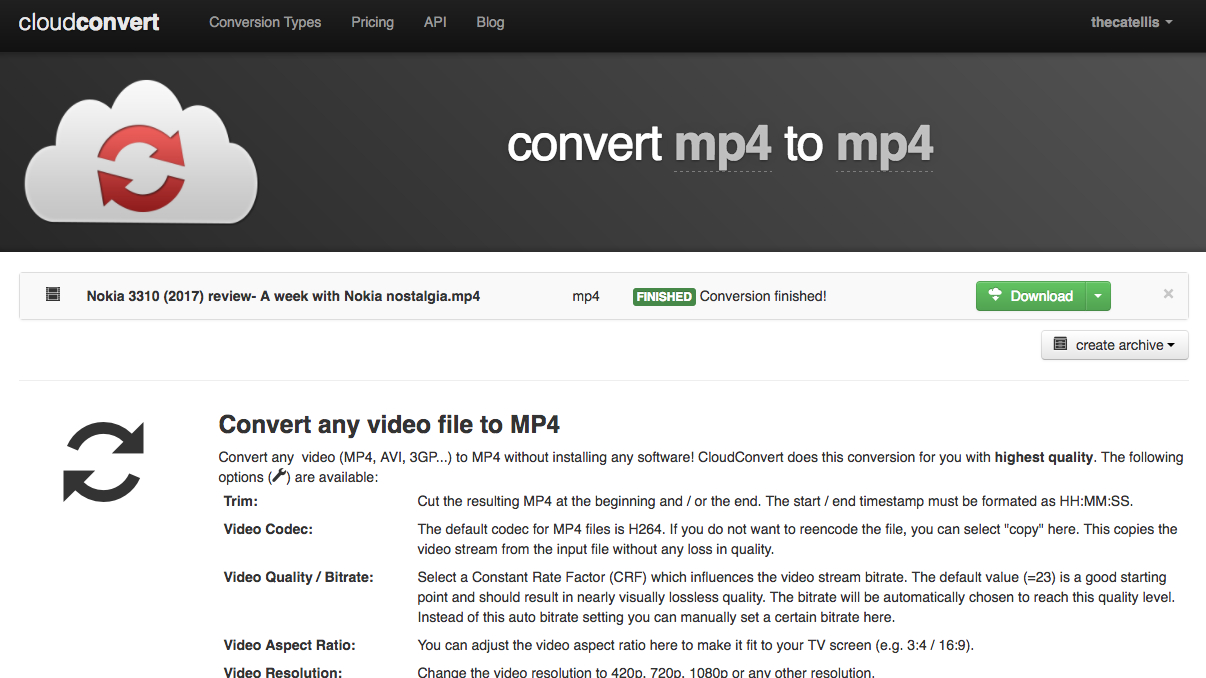1206x678 pixels.
Task: Click the film strip icon beside the Nokia file
Action: click(53, 295)
